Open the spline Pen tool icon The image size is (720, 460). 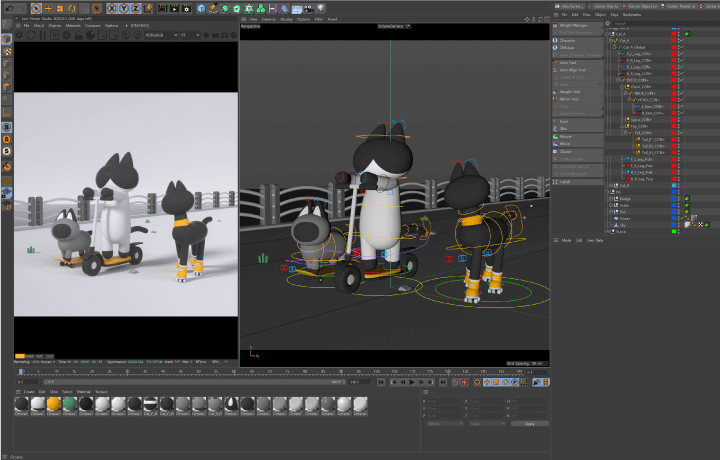(213, 8)
